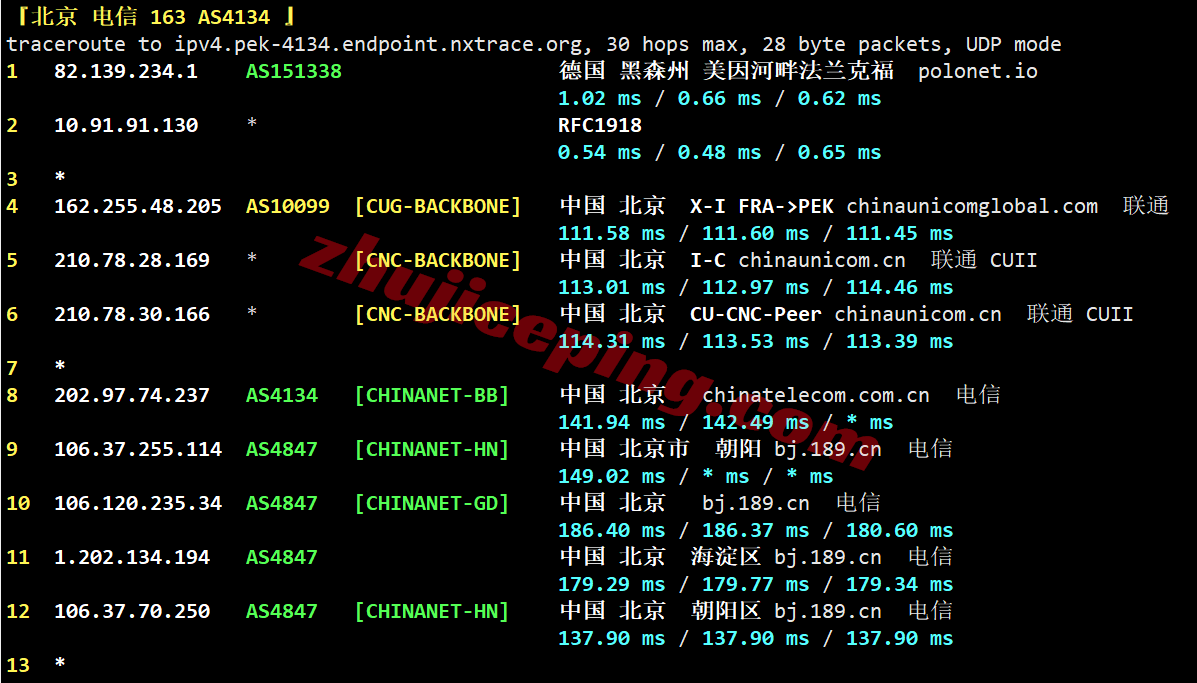Screen dimensions: 1197x683
Task: Select IP address 1.202.134.194
Action: tap(132, 558)
